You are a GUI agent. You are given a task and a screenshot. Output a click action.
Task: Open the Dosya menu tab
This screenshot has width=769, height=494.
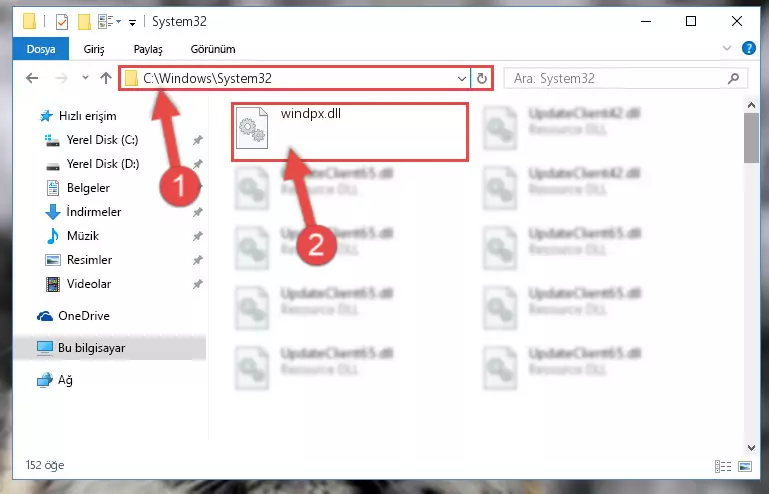click(x=41, y=49)
